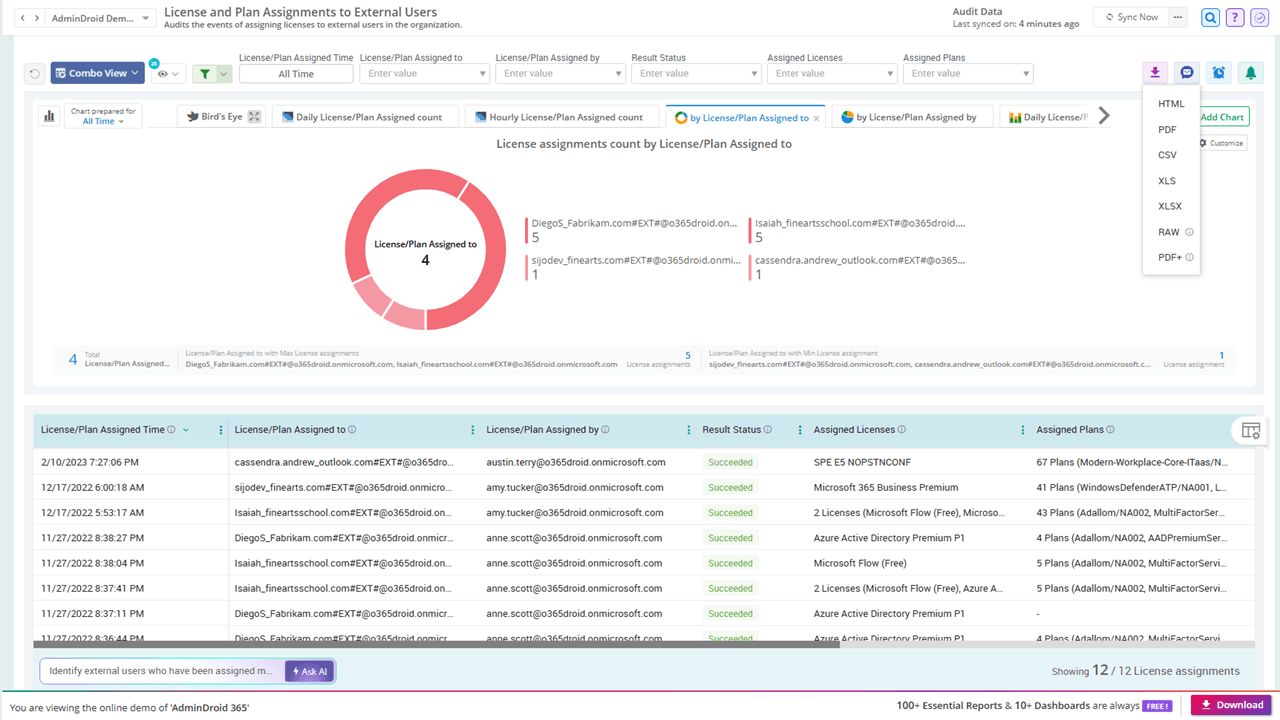Viewport: 1280px width, 720px height.
Task: Choose CSV export format
Action: click(x=1167, y=155)
